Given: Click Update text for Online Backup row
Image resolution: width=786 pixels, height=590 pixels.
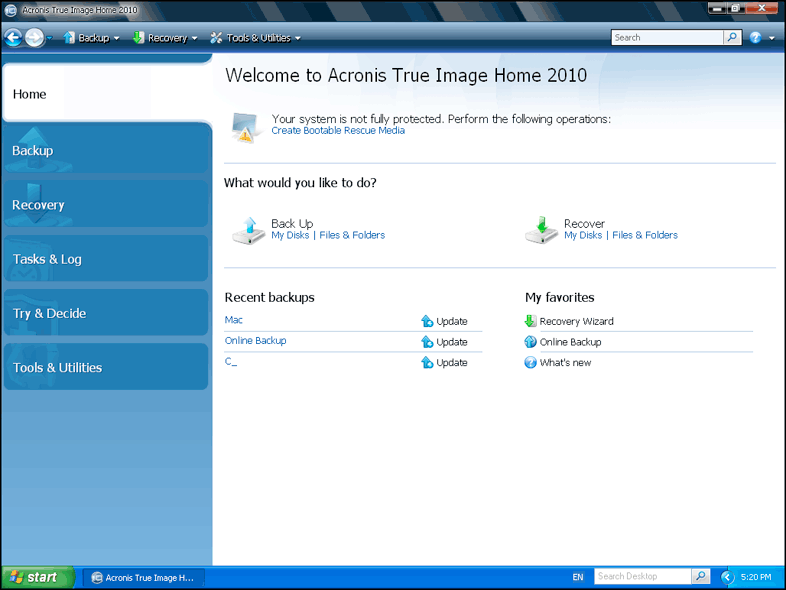Looking at the screenshot, I should 452,342.
